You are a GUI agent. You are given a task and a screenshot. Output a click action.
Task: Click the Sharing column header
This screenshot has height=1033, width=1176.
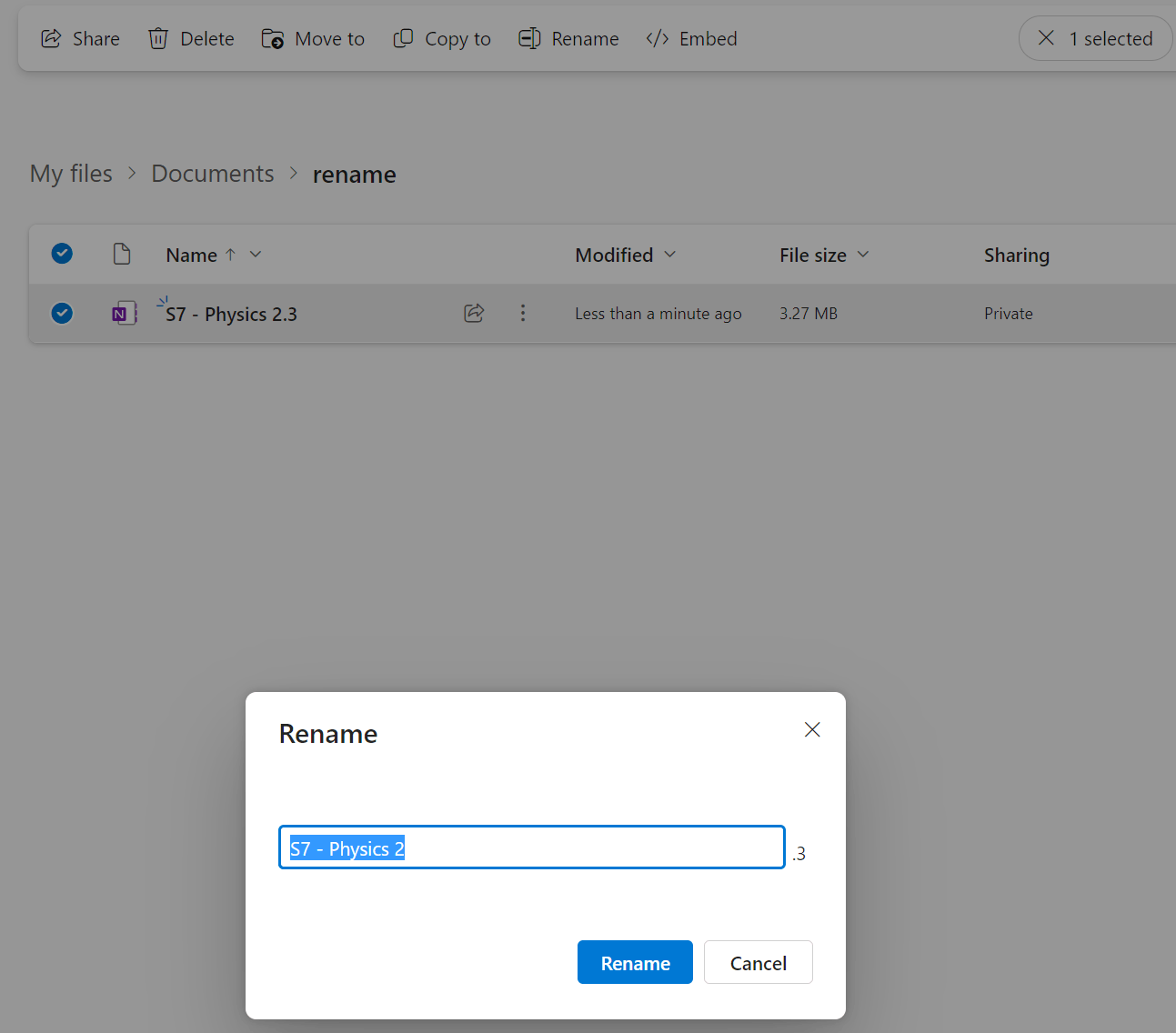point(1017,256)
